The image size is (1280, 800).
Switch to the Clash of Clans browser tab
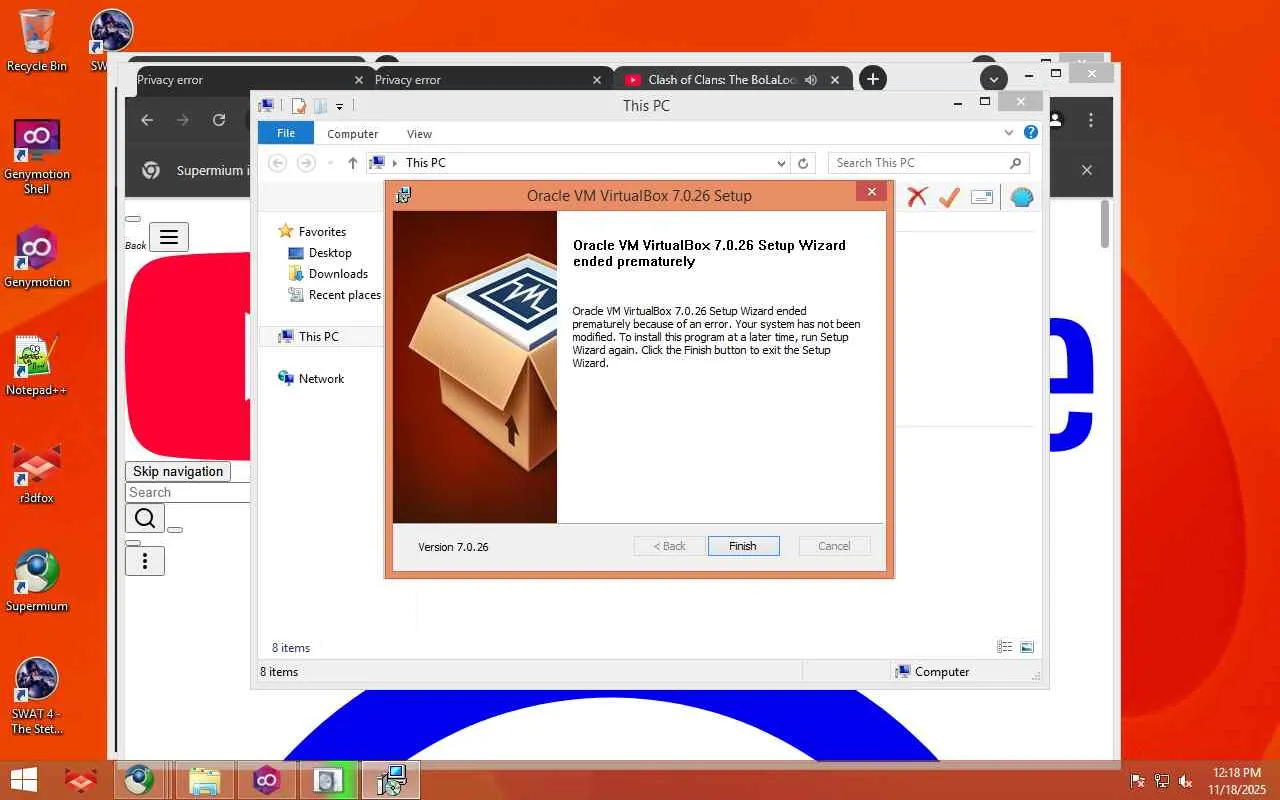pyautogui.click(x=732, y=80)
